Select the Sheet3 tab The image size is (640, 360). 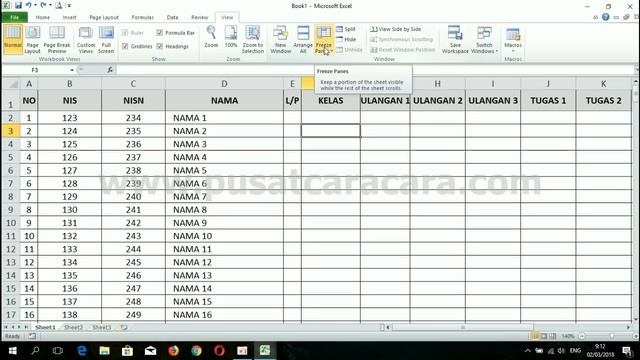point(102,327)
